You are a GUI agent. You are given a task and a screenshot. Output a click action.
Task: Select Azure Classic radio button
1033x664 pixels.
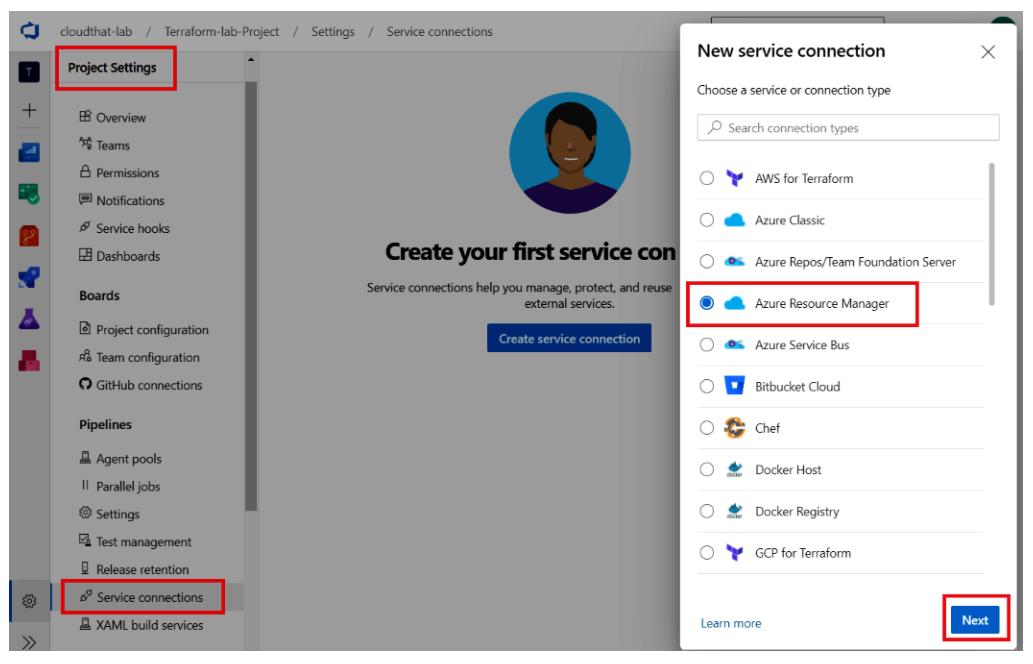point(706,220)
